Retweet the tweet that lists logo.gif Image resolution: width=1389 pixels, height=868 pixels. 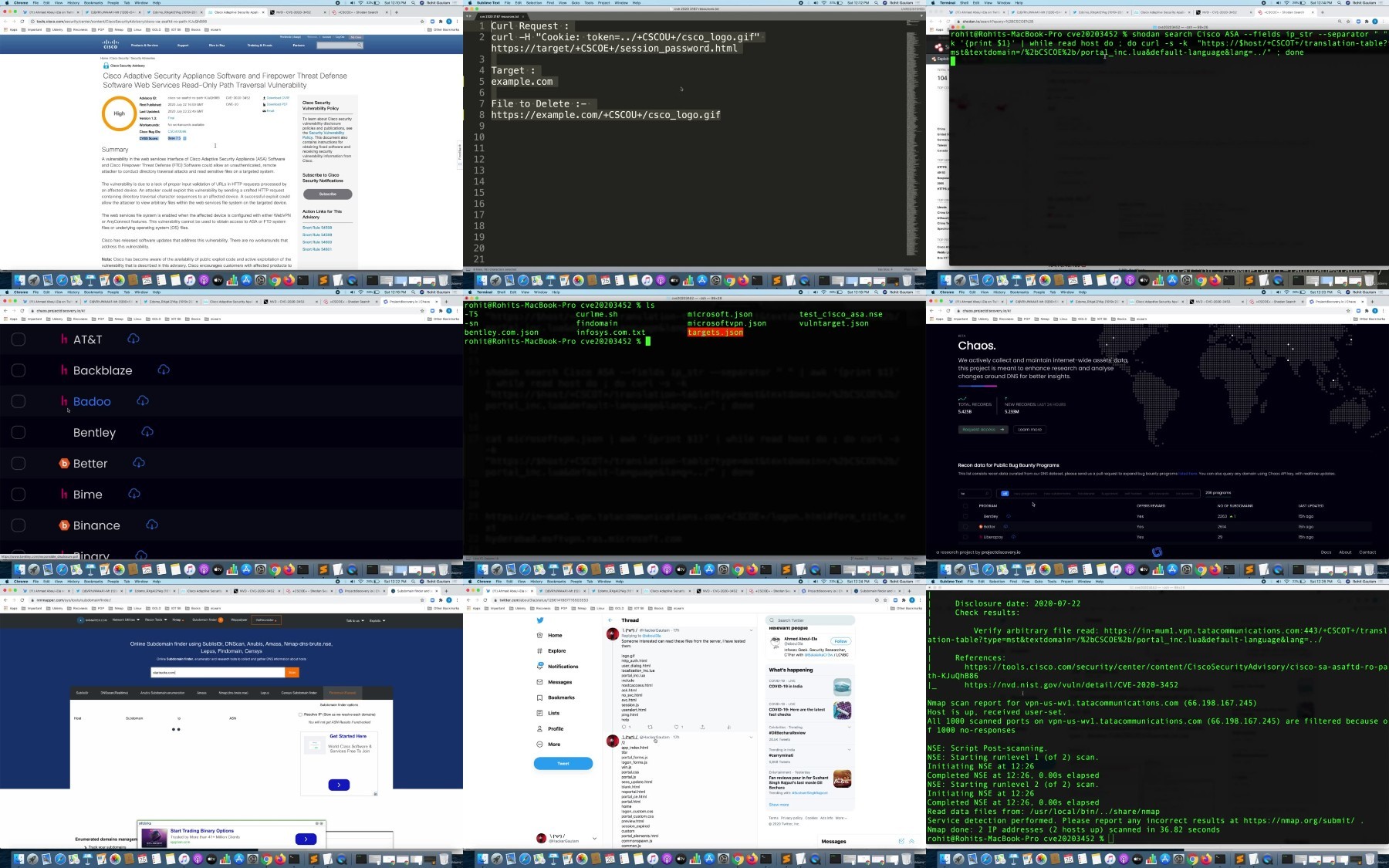tap(650, 727)
